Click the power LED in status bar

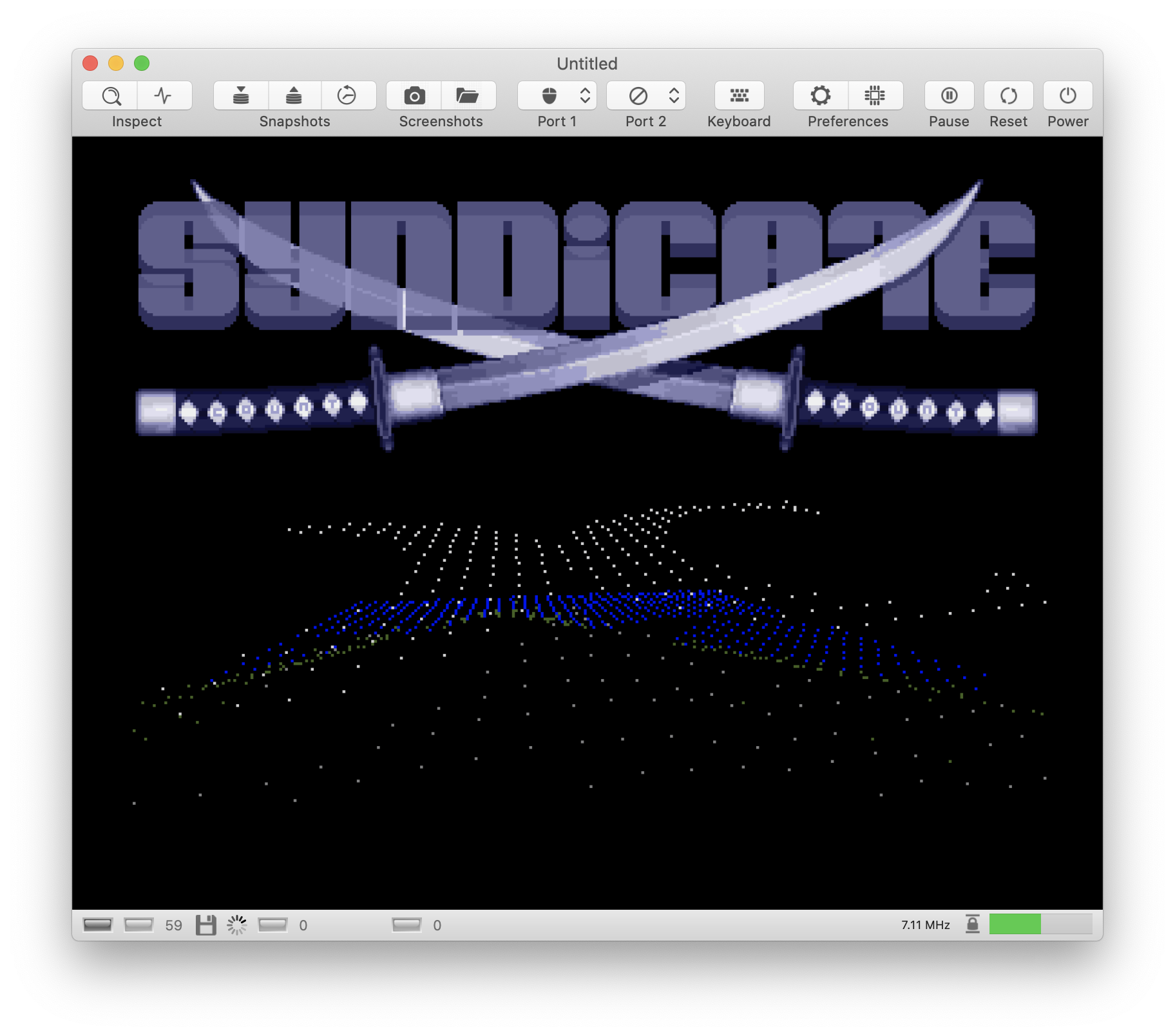point(98,925)
